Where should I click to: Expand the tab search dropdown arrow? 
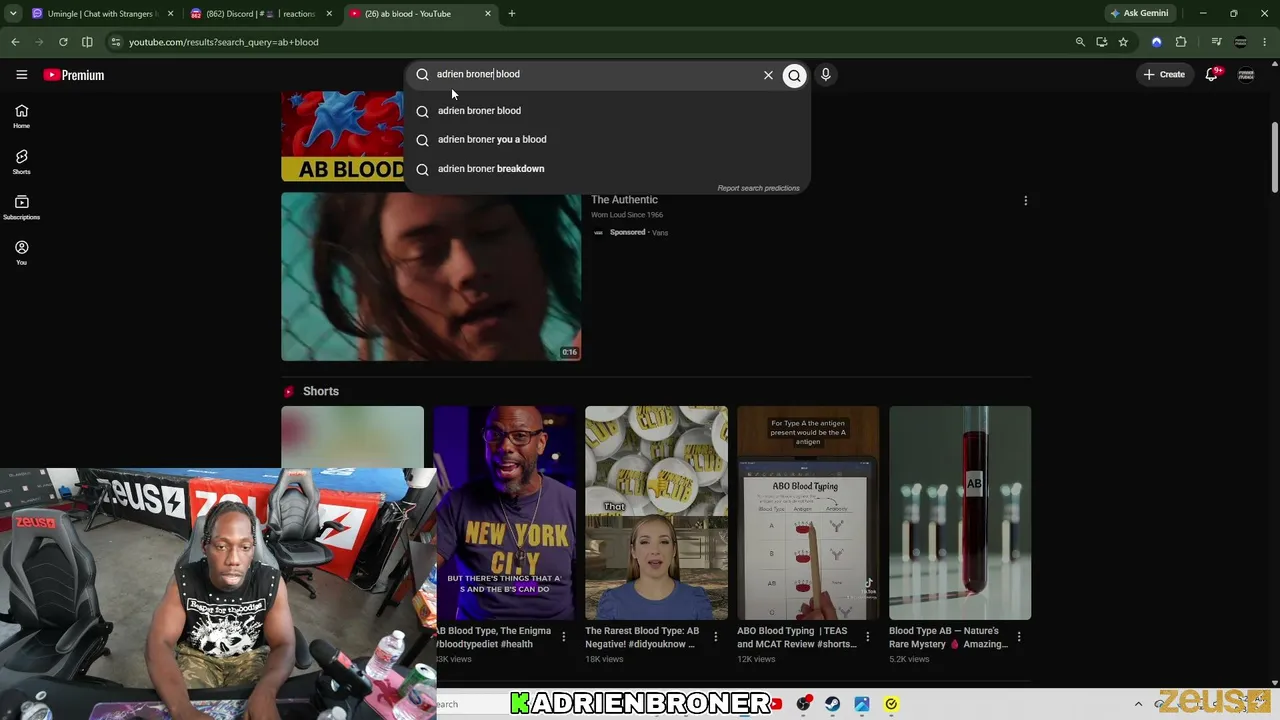13,14
